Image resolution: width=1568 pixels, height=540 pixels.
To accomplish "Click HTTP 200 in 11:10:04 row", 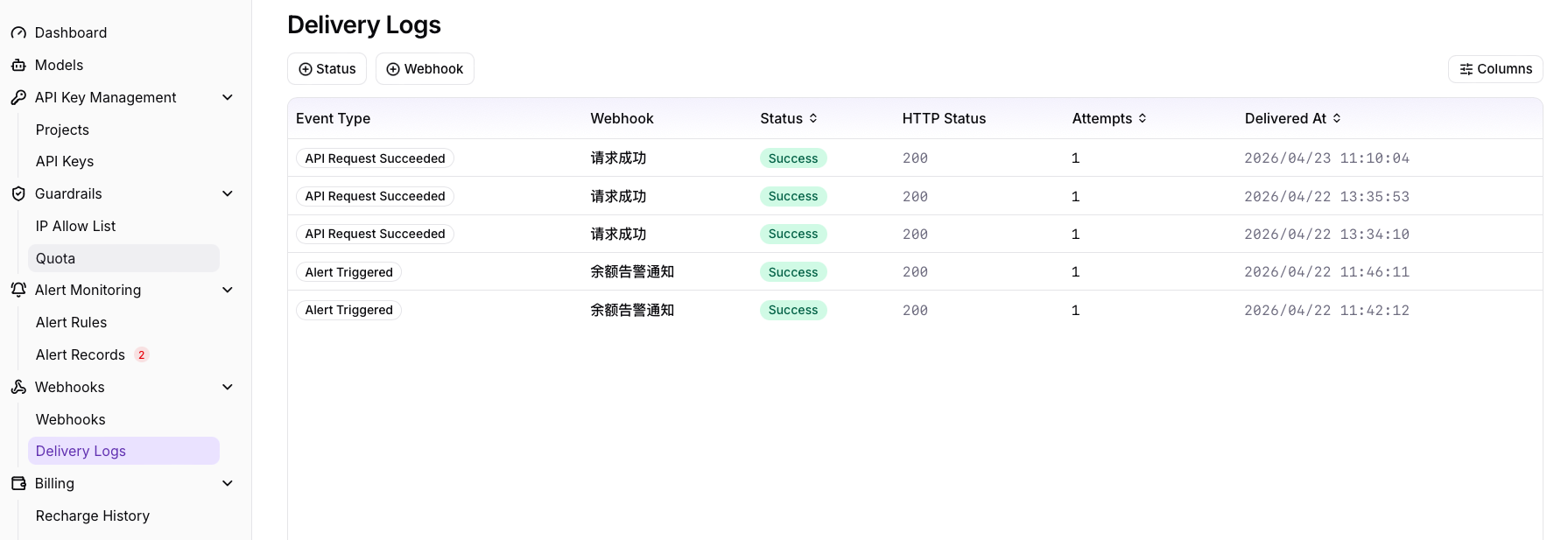I will tap(915, 158).
